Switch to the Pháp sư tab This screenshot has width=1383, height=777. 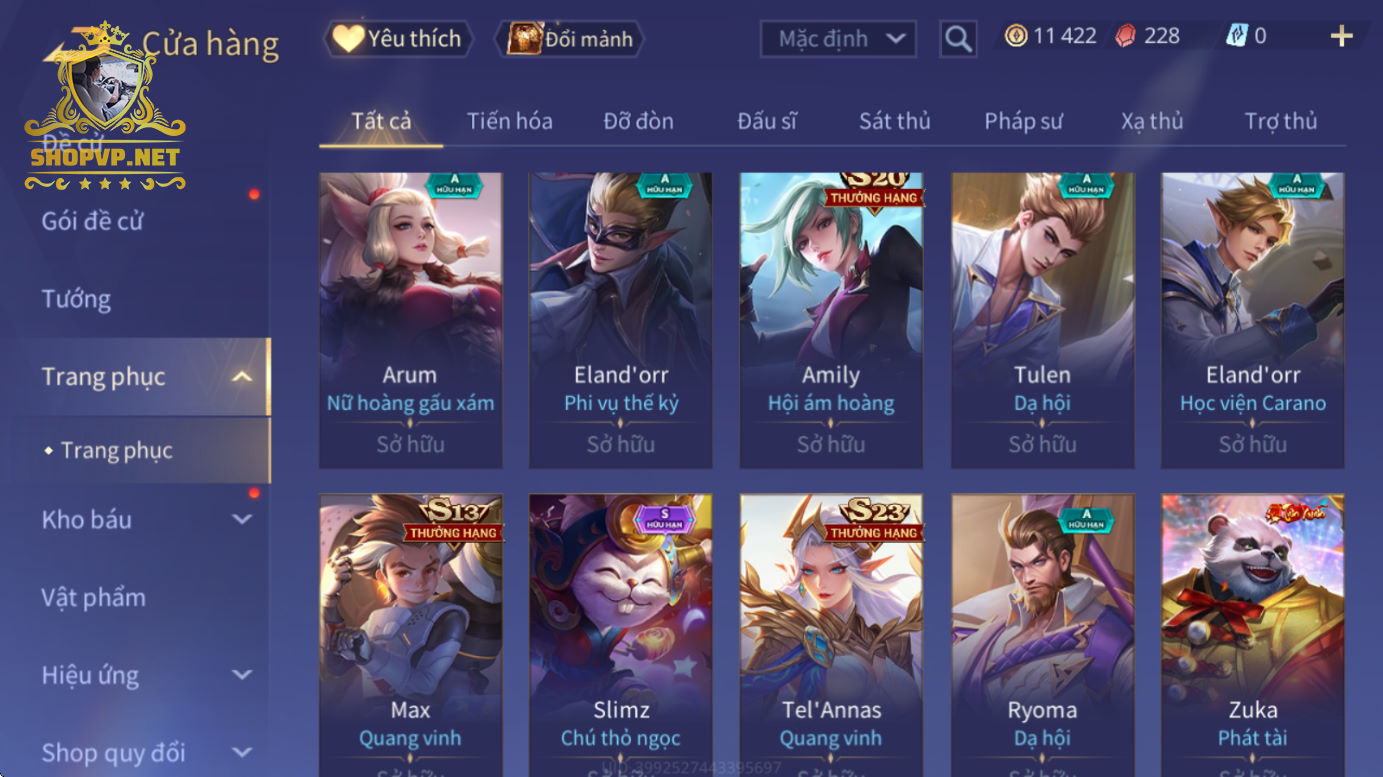click(1023, 121)
